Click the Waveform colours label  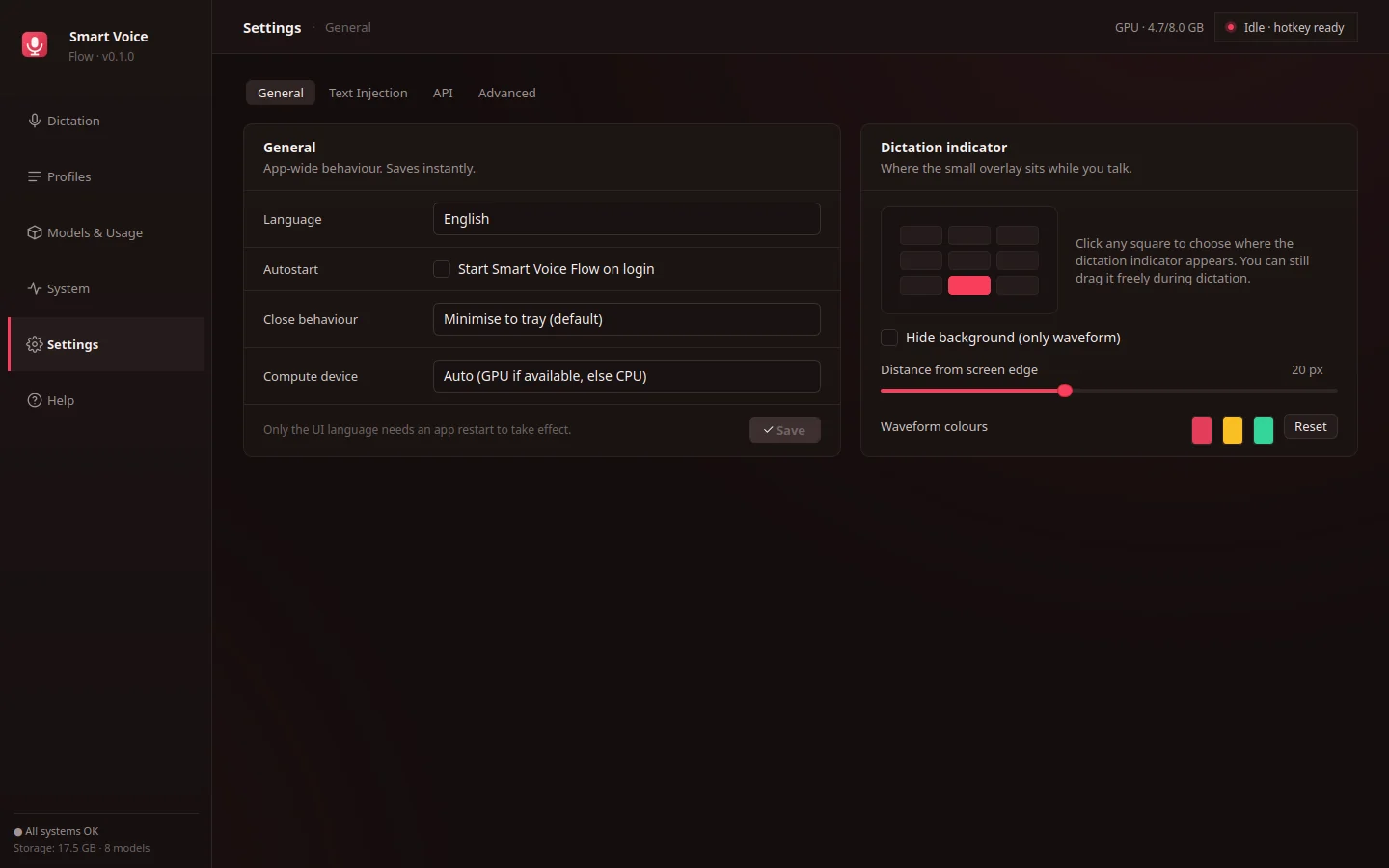coord(934,426)
